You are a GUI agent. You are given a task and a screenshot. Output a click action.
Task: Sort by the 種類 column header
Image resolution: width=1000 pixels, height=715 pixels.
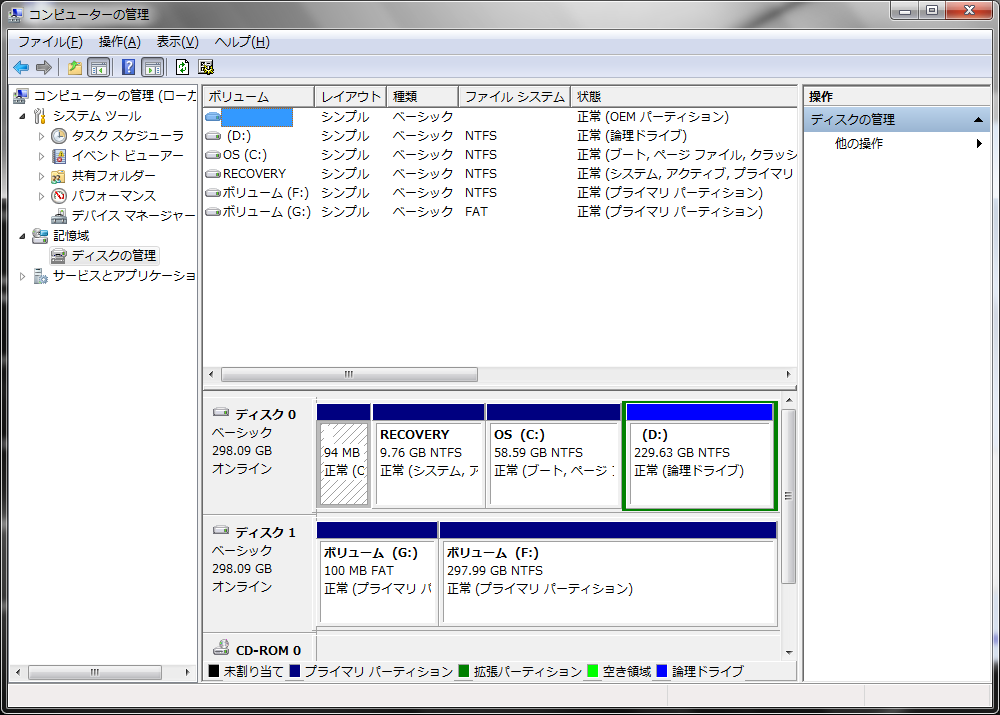point(423,97)
